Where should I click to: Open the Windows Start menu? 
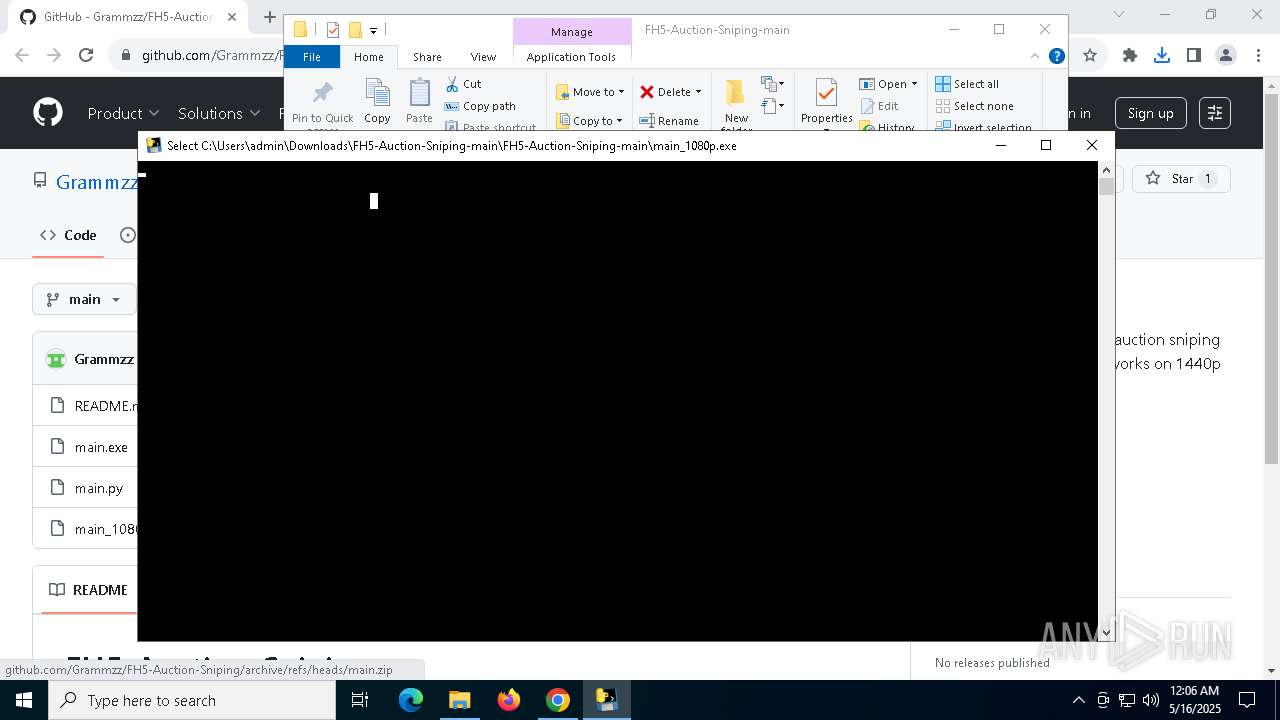tap(23, 700)
